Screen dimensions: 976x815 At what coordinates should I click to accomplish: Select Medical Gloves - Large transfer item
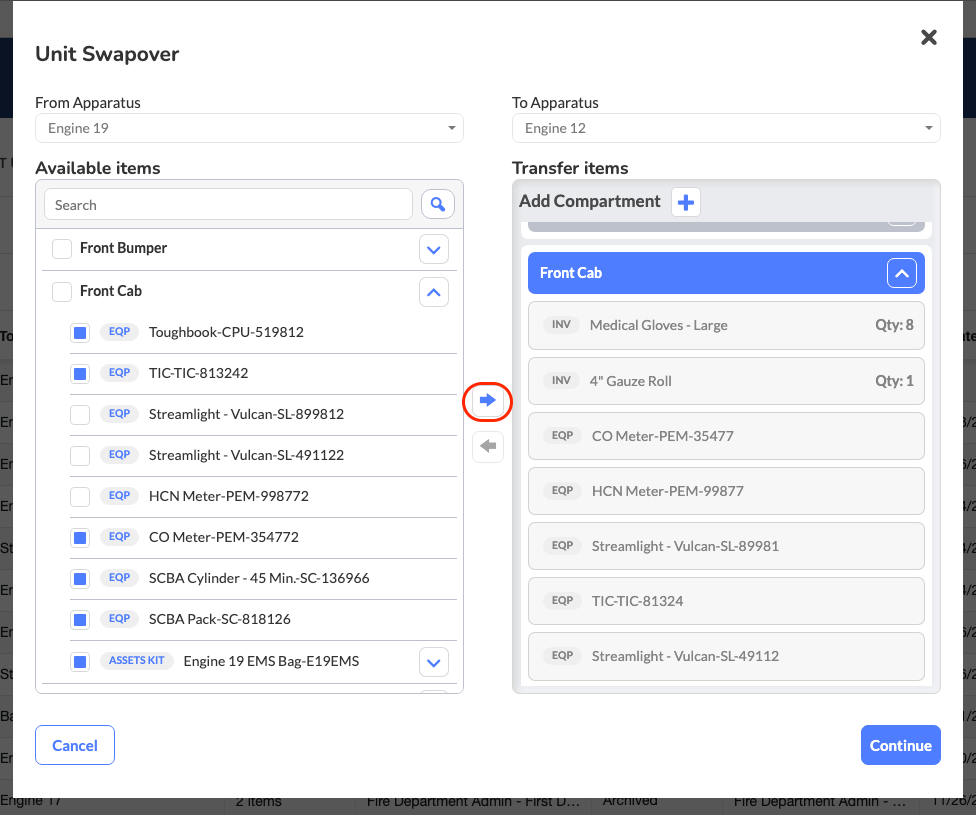coord(726,326)
